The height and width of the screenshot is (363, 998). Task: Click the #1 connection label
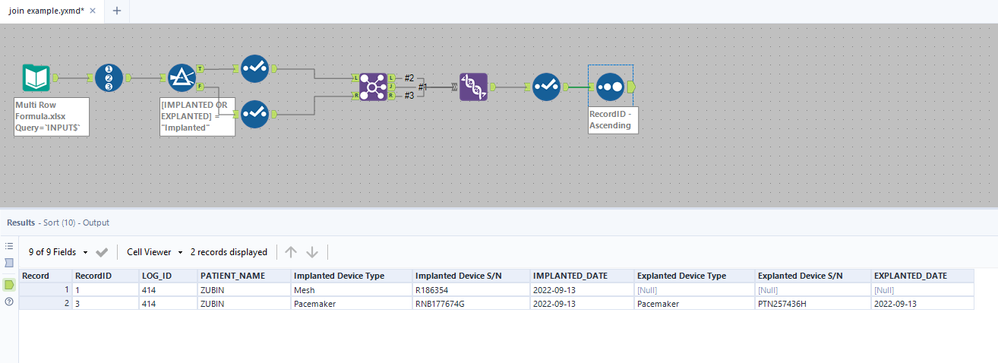(x=423, y=87)
